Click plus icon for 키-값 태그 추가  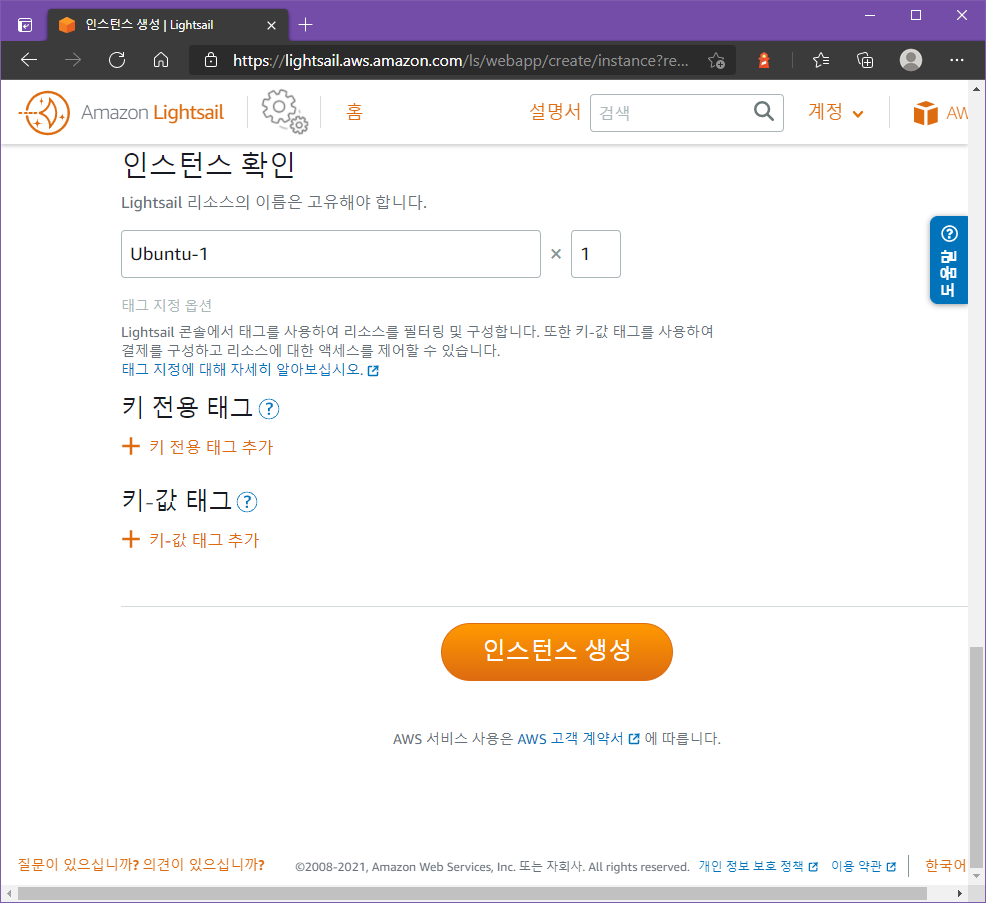pos(131,540)
